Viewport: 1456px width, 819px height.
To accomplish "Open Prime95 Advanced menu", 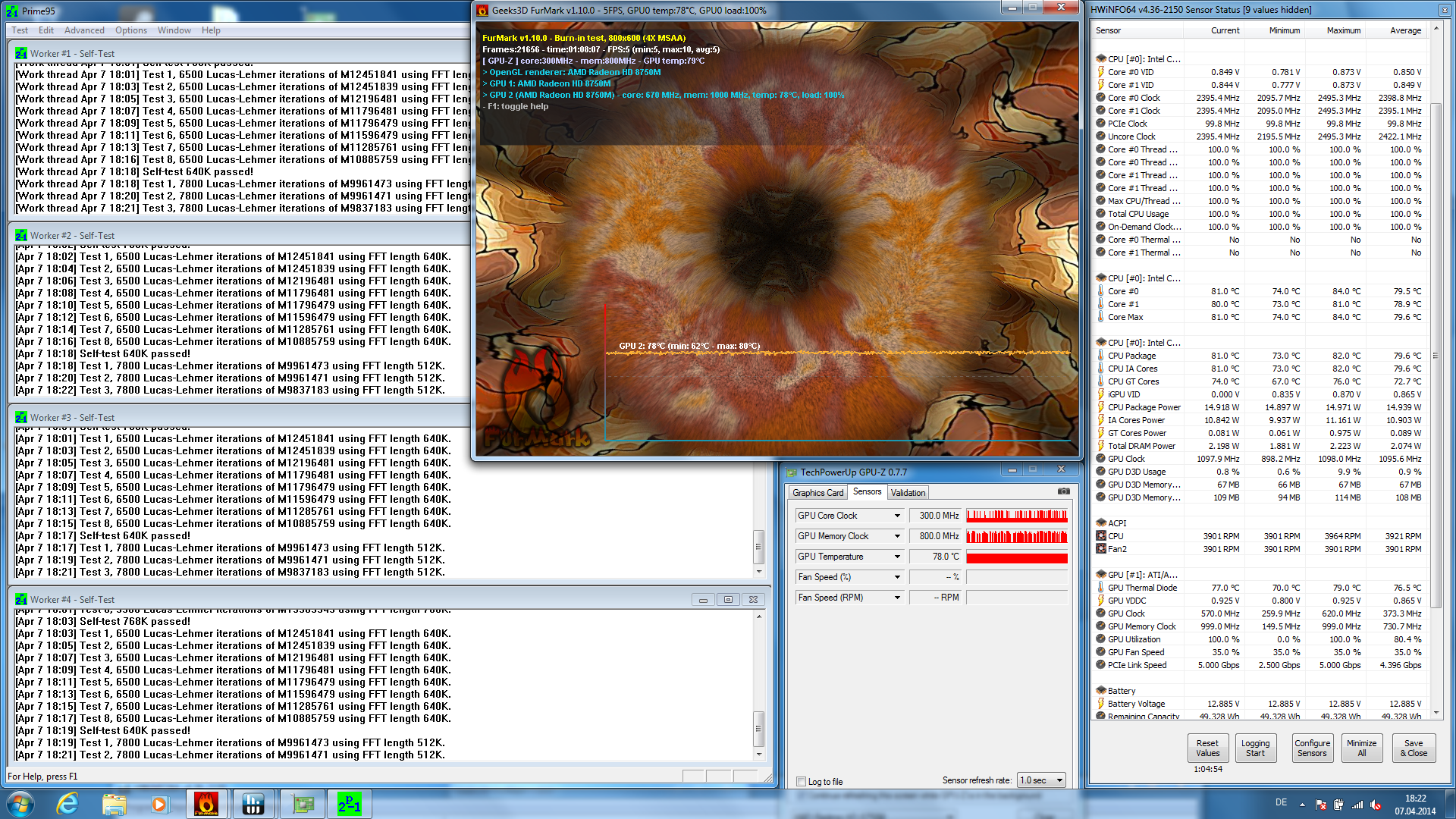I will click(84, 30).
